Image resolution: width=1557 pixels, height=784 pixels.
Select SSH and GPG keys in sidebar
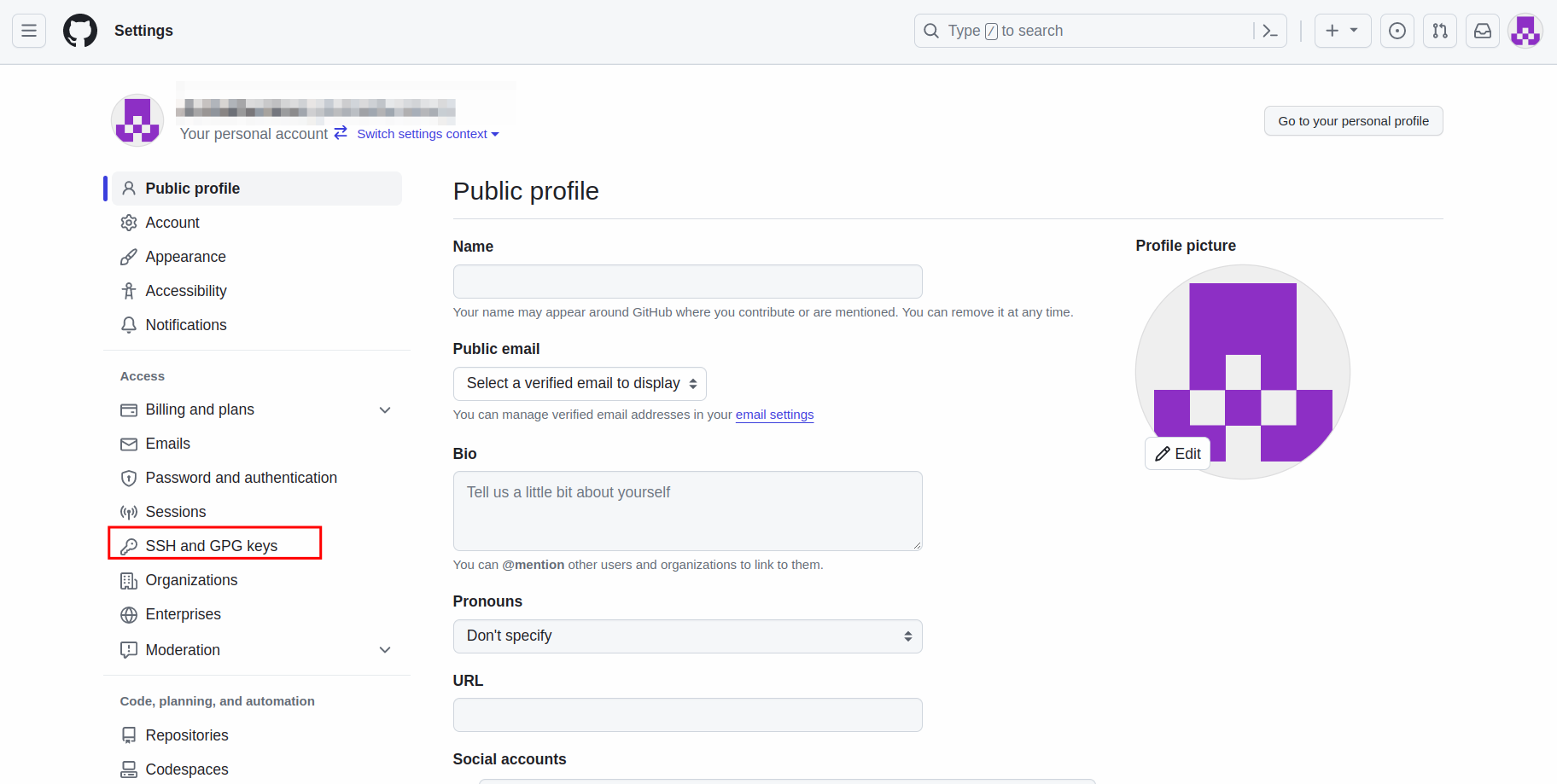pyautogui.click(x=212, y=546)
